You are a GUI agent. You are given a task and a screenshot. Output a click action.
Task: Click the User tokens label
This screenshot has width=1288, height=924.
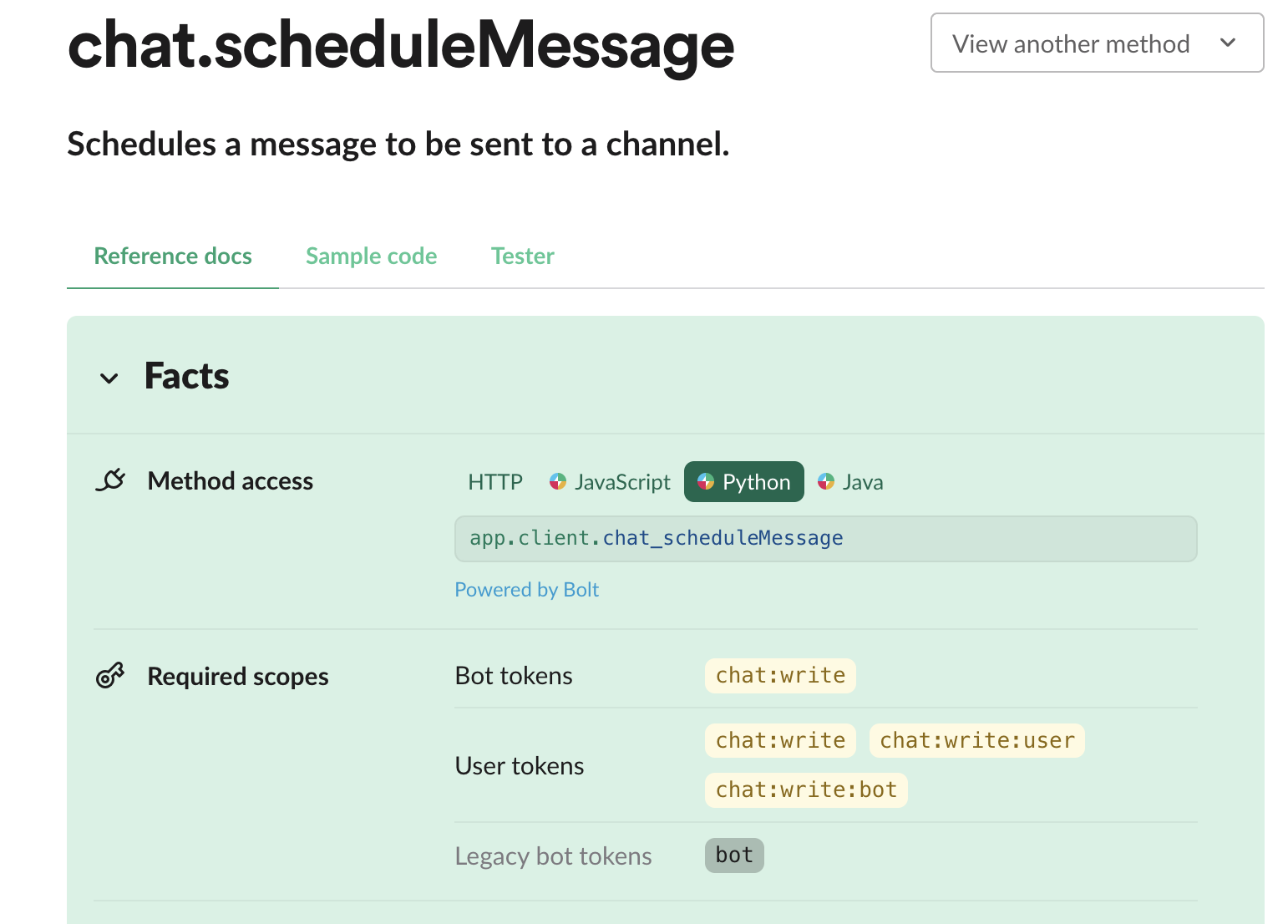point(520,766)
